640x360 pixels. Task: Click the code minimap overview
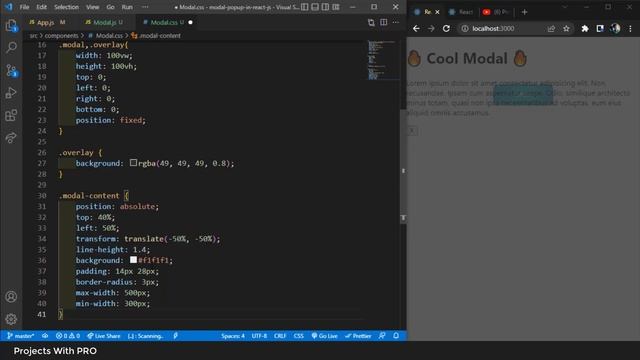pyautogui.click(x=381, y=60)
